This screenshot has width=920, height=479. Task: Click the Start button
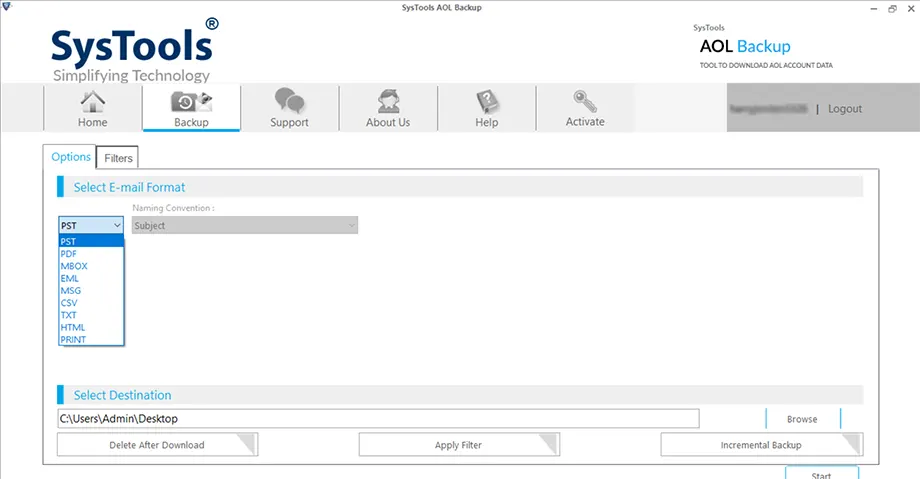tap(821, 473)
